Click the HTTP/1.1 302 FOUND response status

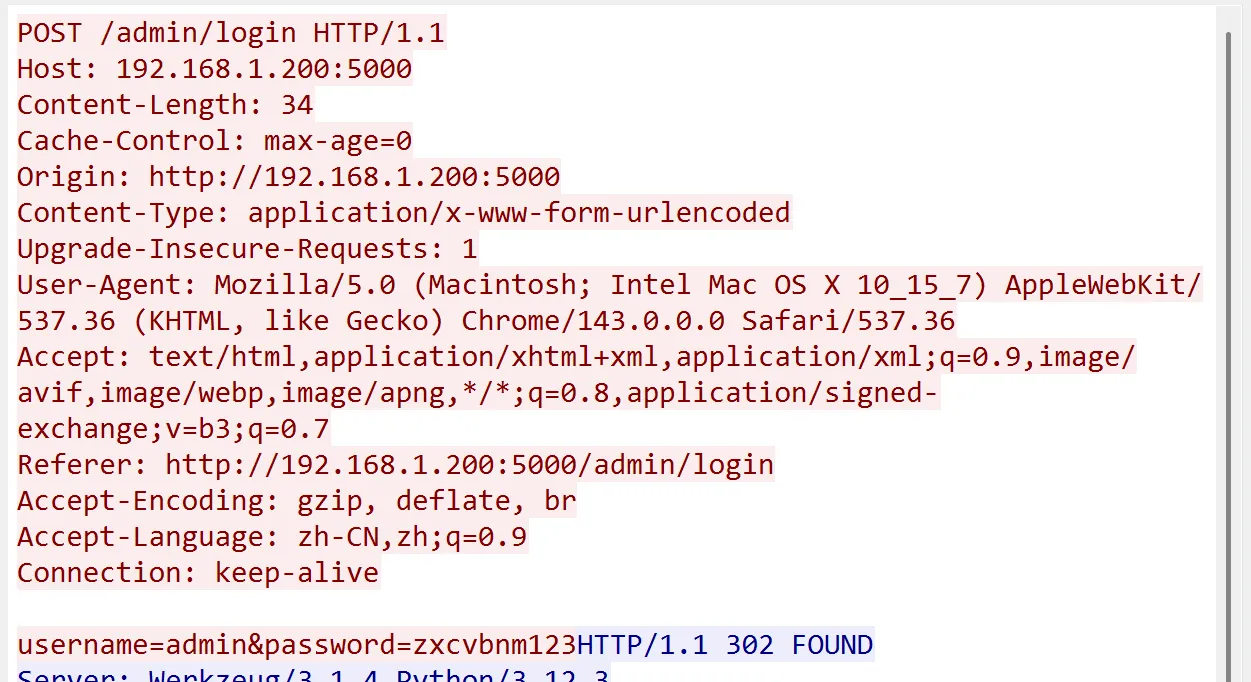[x=725, y=645]
